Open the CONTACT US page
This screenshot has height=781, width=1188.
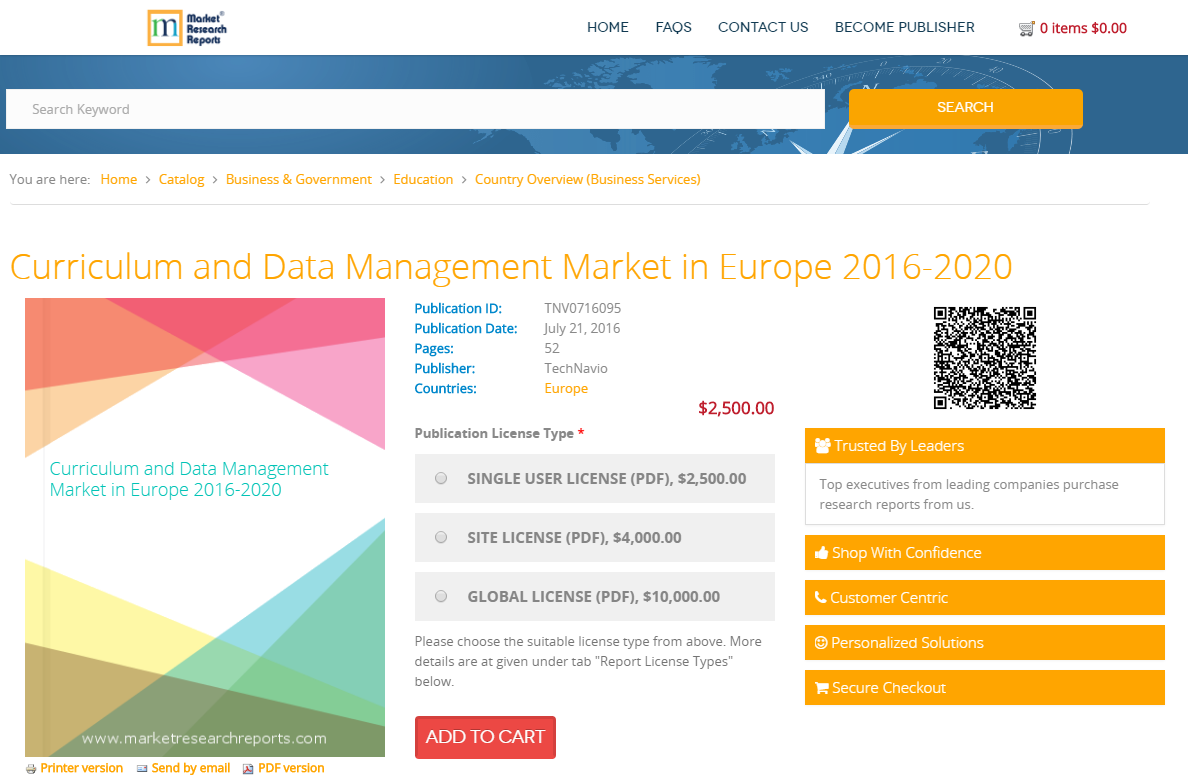click(763, 27)
